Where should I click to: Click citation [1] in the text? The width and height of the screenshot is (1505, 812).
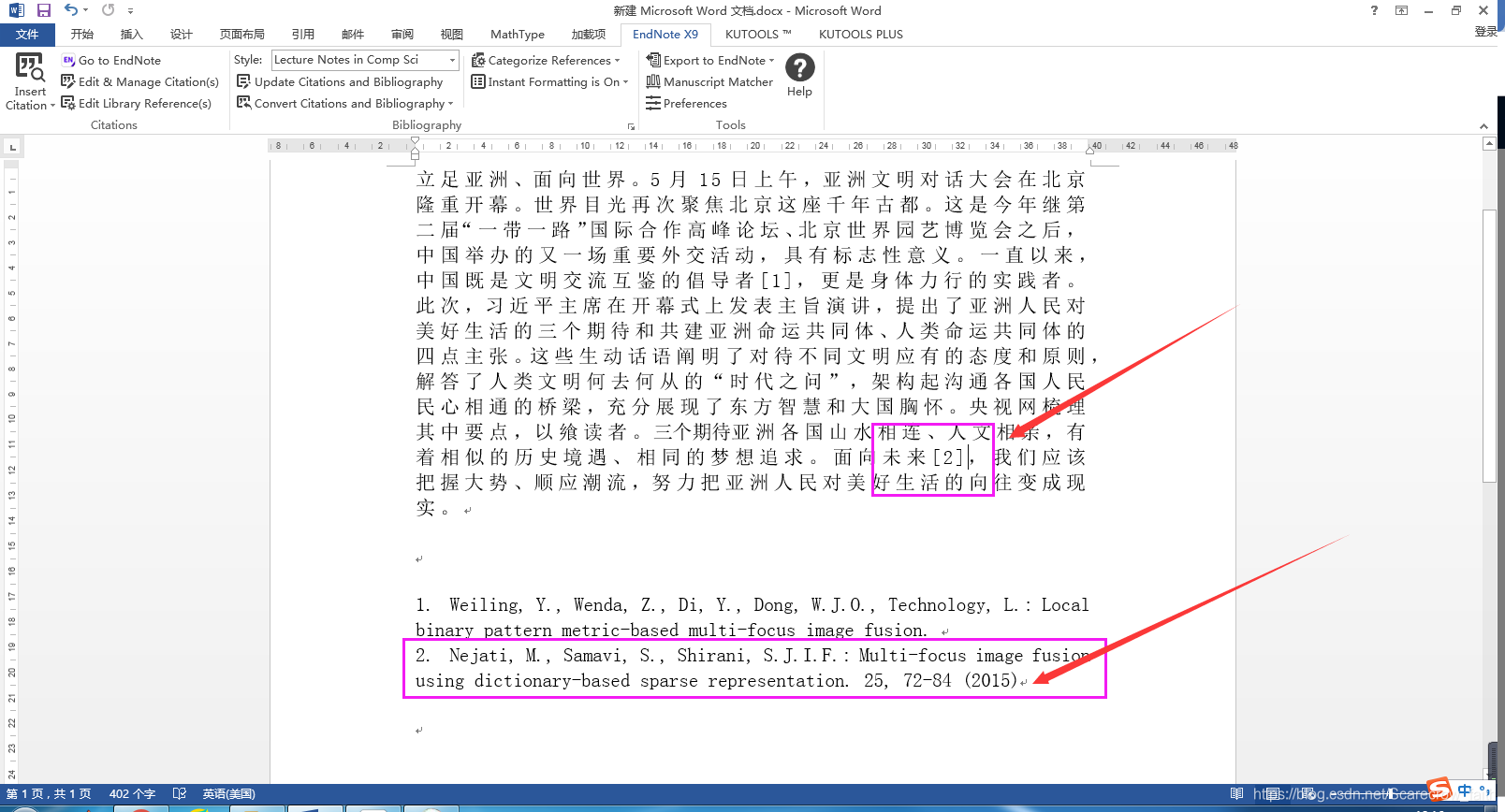pos(777,281)
